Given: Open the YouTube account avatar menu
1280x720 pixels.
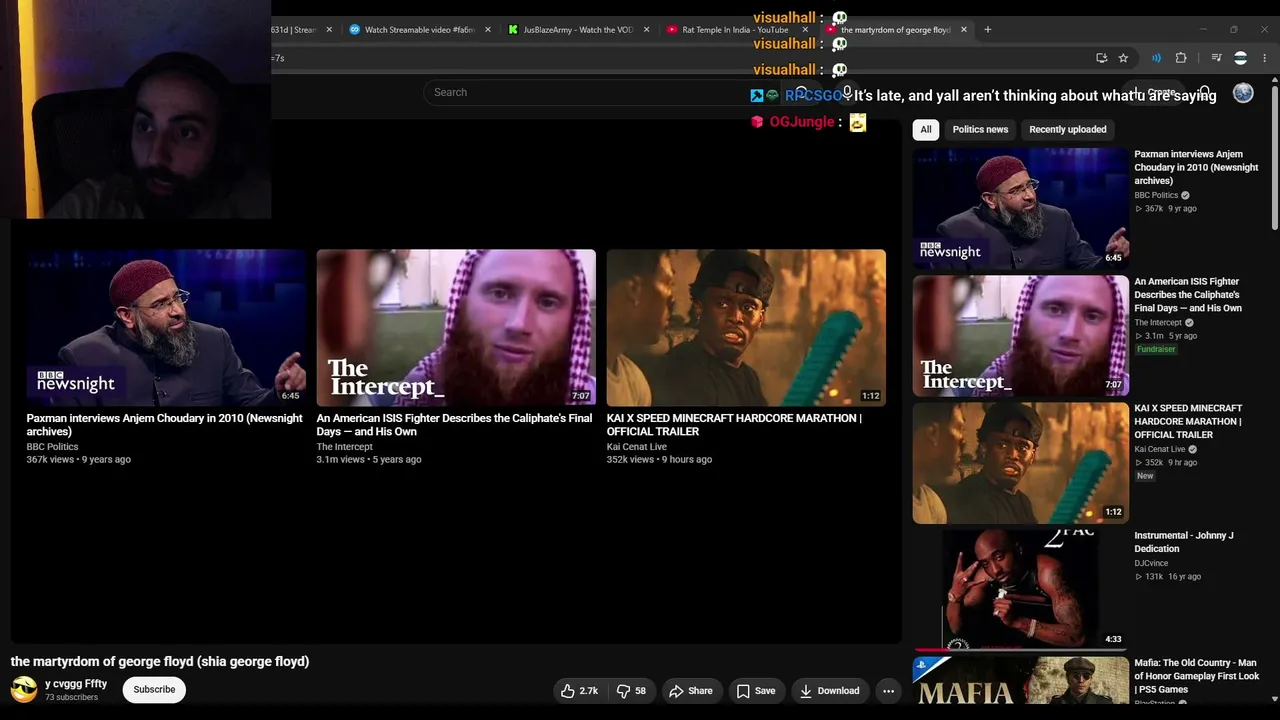Looking at the screenshot, I should tap(1243, 93).
